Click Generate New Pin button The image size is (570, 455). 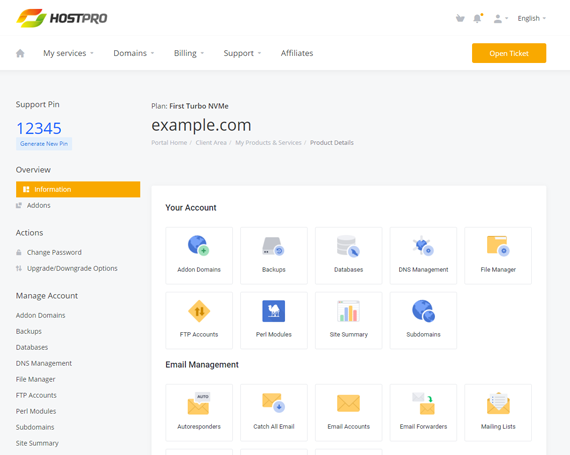tap(44, 144)
